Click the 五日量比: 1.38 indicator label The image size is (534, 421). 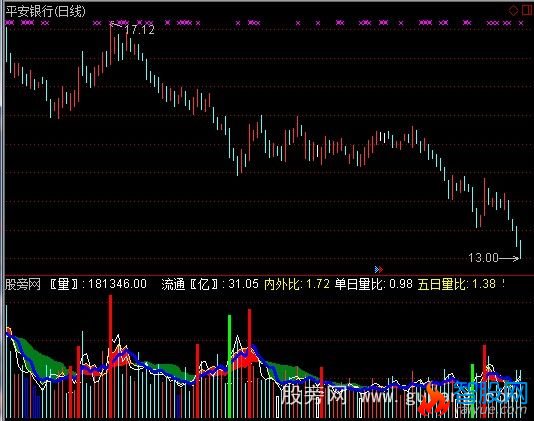(457, 284)
